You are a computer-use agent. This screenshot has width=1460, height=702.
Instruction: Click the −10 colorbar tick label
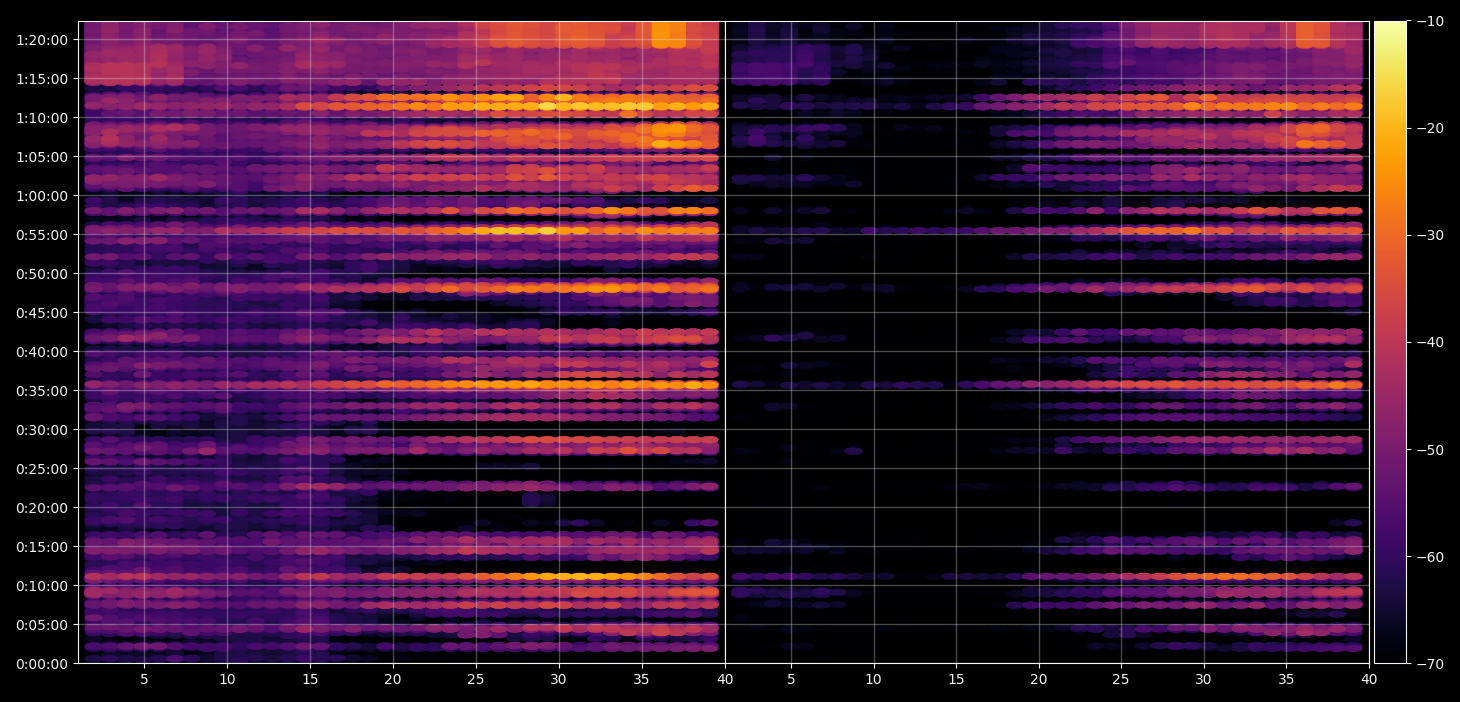1429,21
